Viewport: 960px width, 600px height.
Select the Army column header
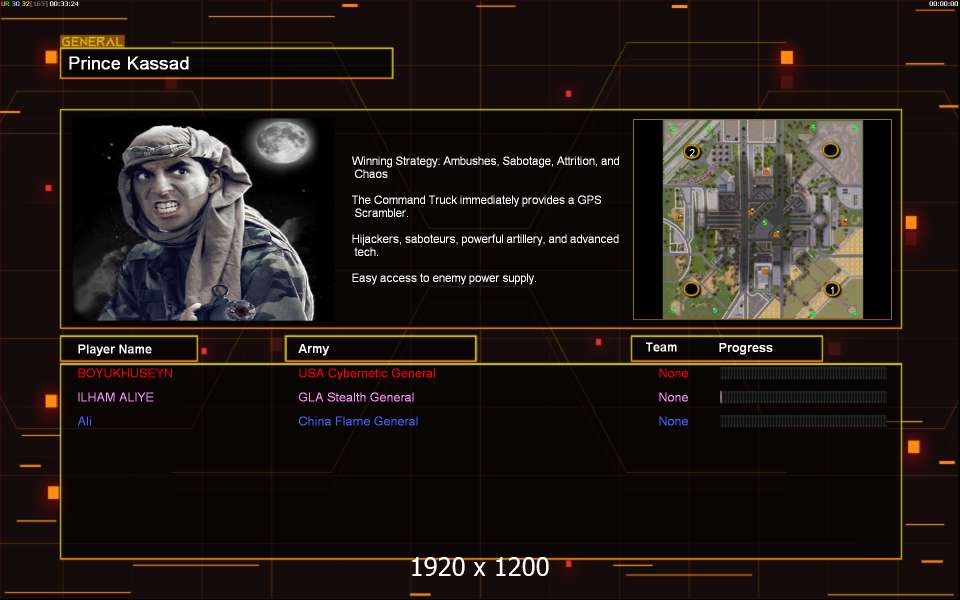381,349
